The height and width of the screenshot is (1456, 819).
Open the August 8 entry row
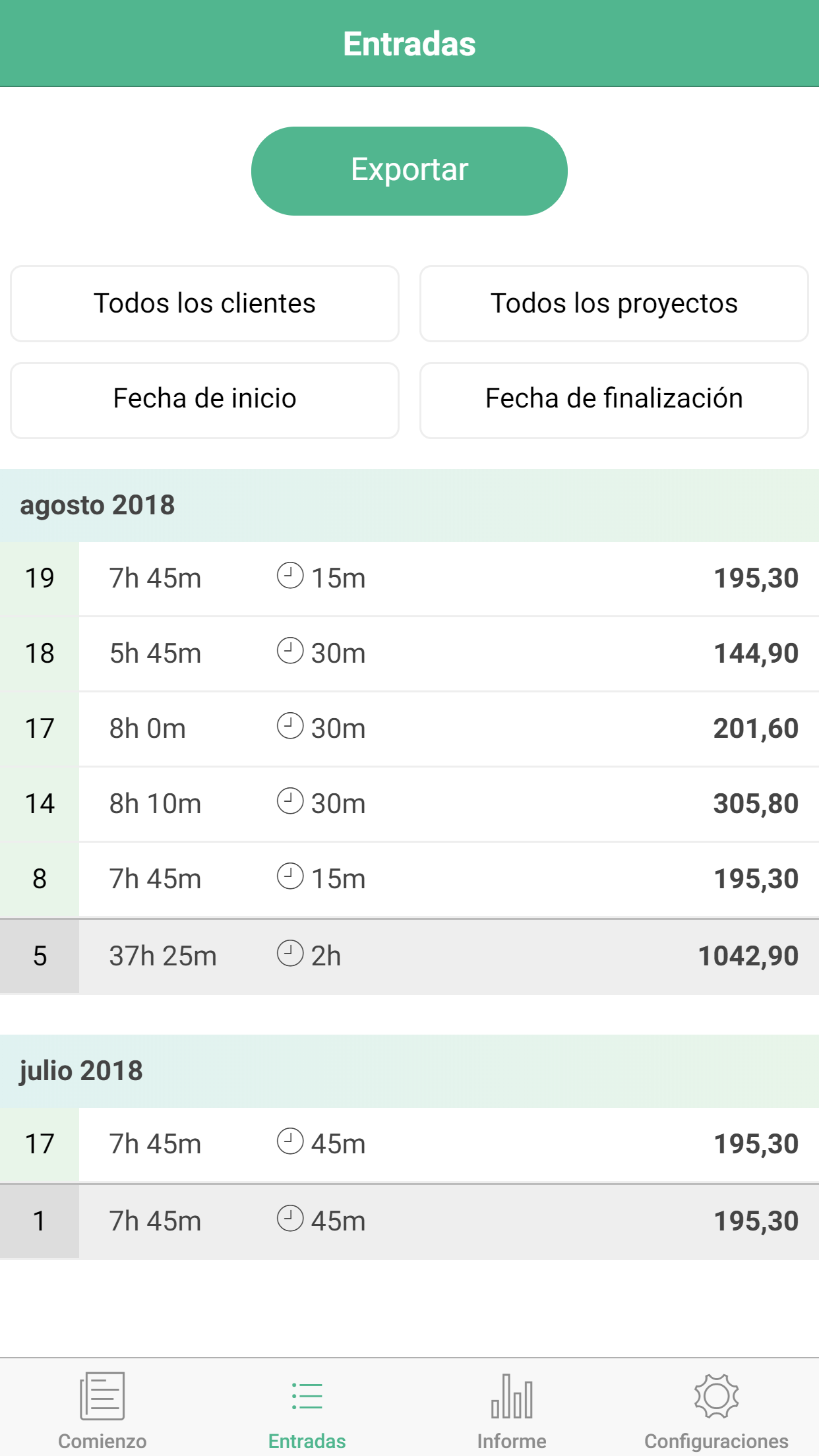[448, 879]
